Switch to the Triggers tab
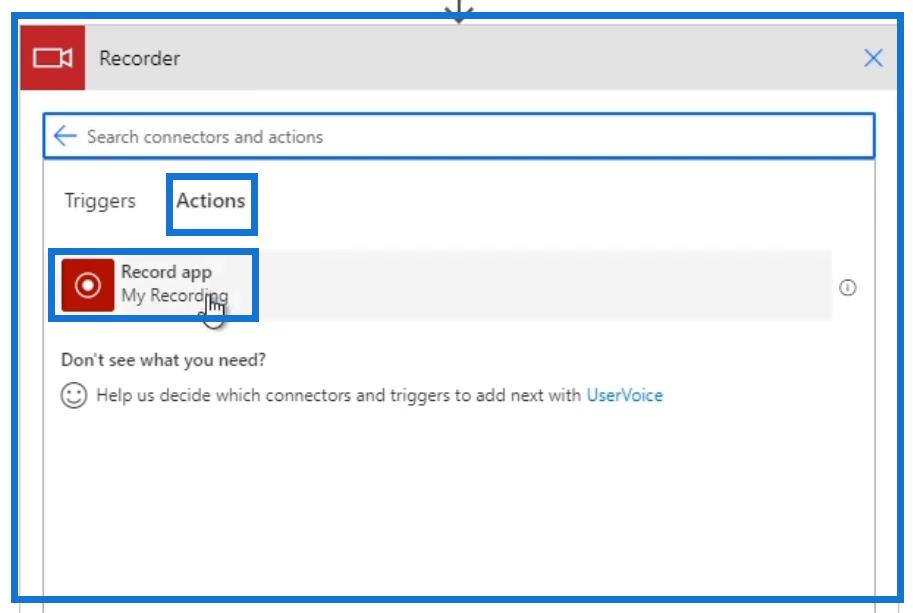 click(100, 201)
